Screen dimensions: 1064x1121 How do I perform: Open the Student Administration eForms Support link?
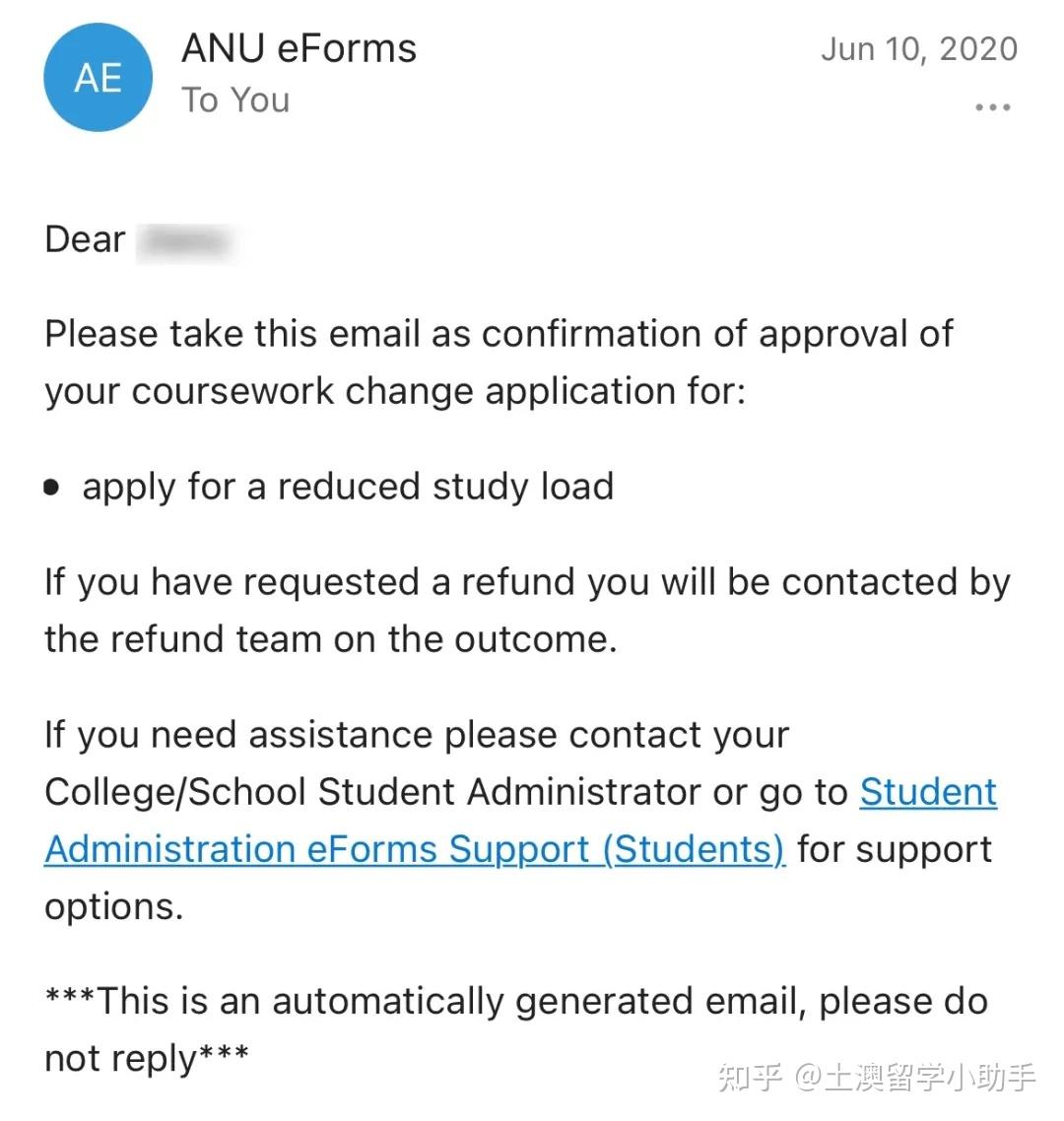[414, 849]
